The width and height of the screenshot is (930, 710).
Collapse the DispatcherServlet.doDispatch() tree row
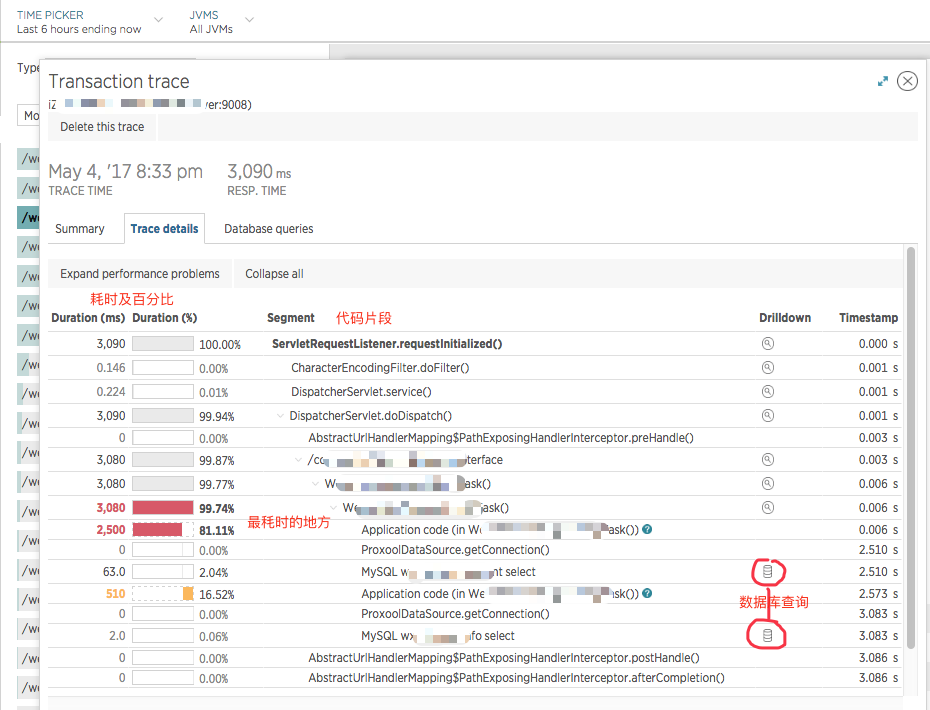[280, 415]
